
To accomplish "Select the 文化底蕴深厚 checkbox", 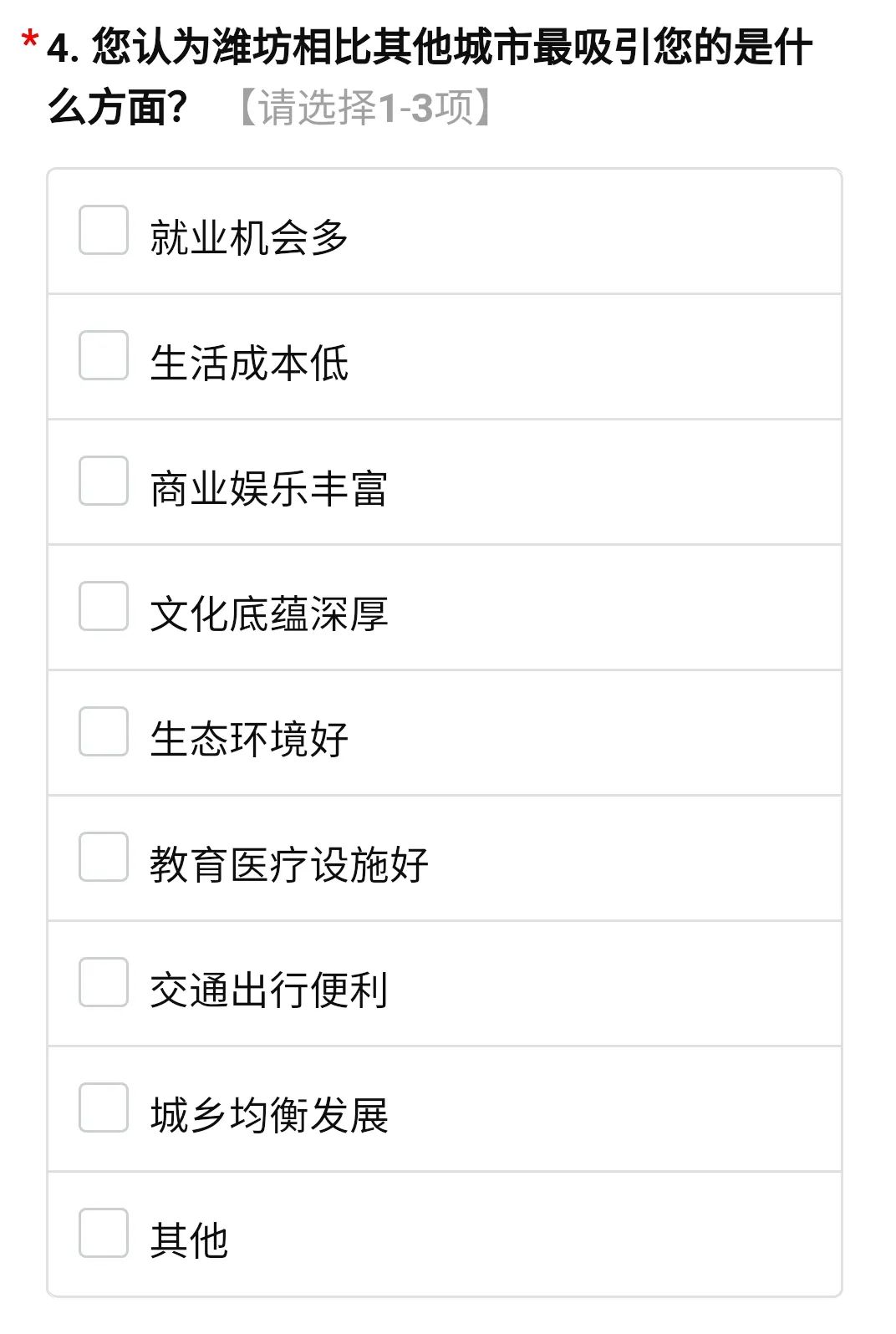I will point(104,606).
